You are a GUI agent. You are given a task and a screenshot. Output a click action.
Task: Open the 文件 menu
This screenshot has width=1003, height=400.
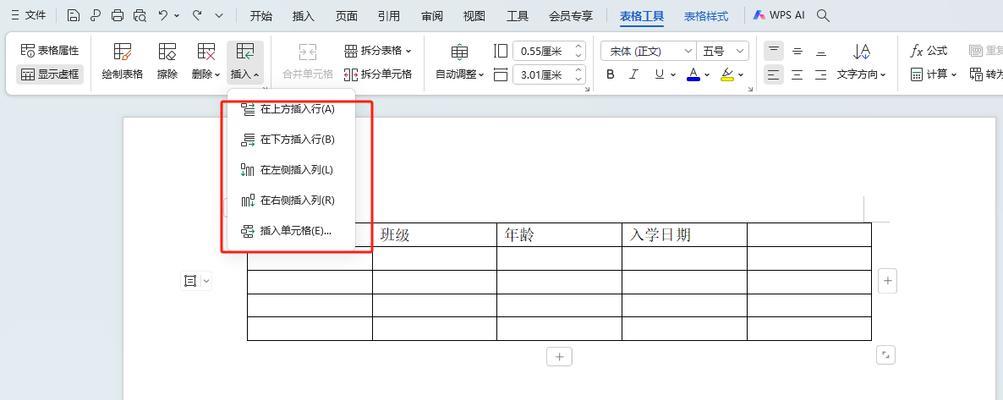pos(28,15)
